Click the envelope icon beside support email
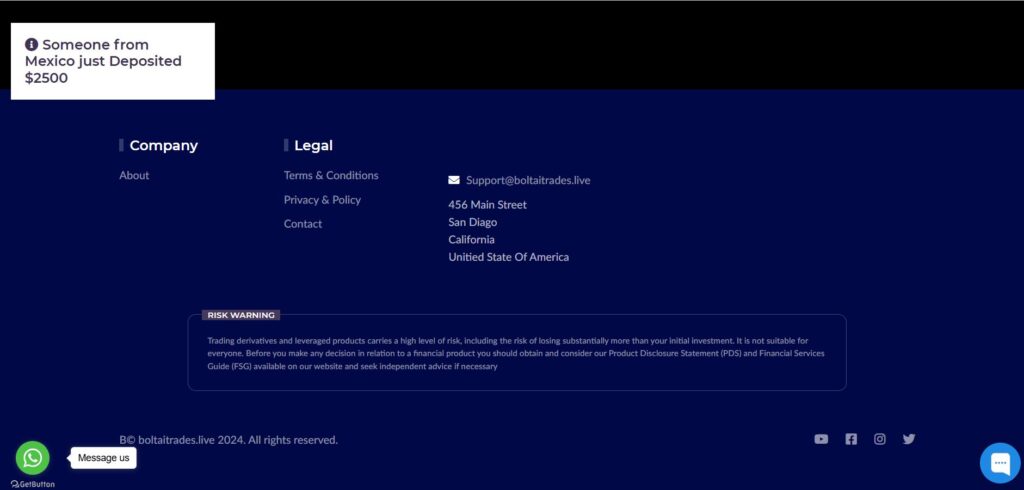Image resolution: width=1024 pixels, height=490 pixels. tap(454, 181)
